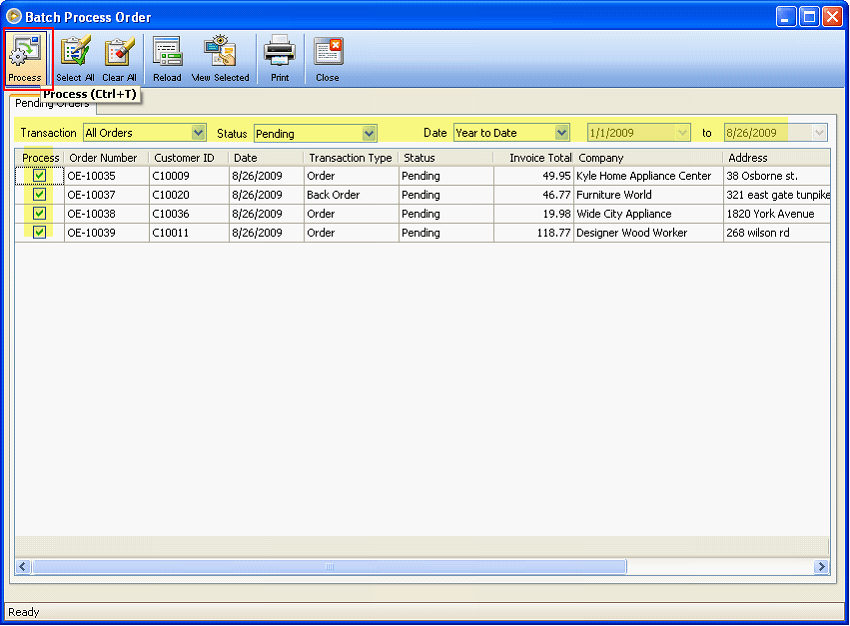Uncheck the checkbox for order OE-10037
Viewport: 850px width, 626px height.
tap(40, 195)
